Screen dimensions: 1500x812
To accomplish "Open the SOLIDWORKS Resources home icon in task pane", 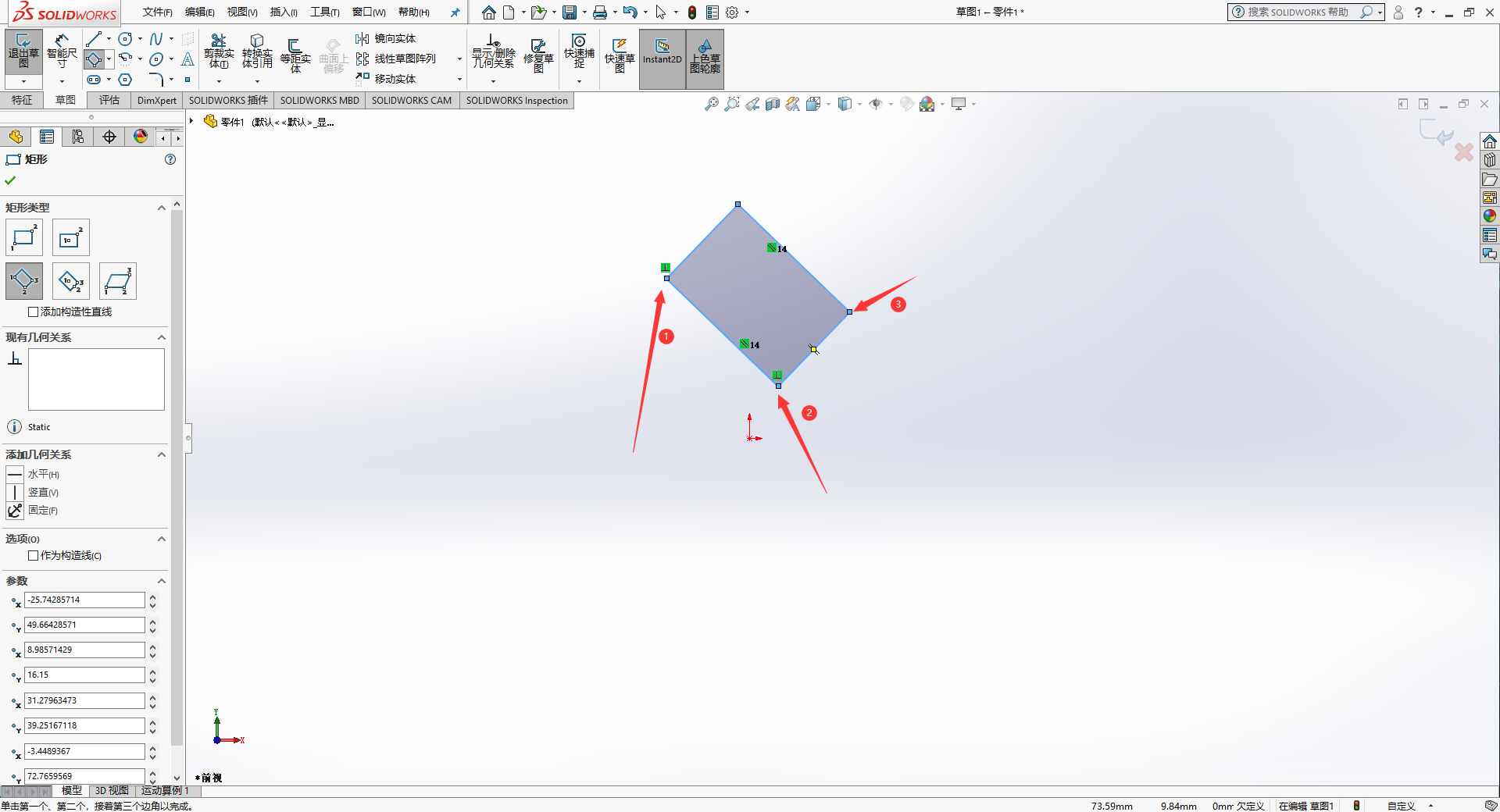I will pyautogui.click(x=1490, y=141).
